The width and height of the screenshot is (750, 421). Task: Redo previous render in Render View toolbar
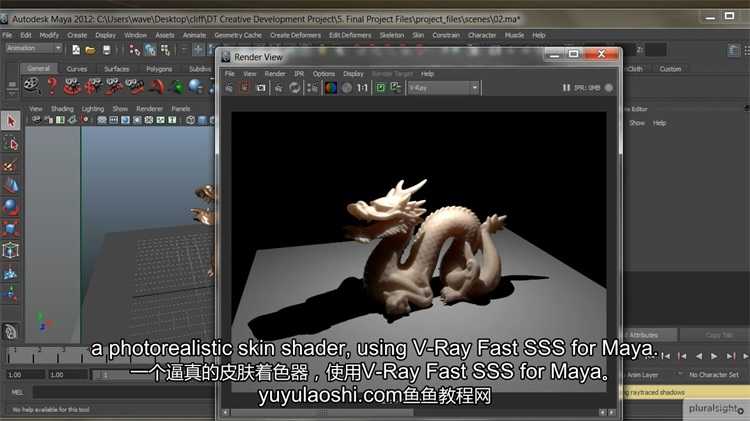click(229, 88)
